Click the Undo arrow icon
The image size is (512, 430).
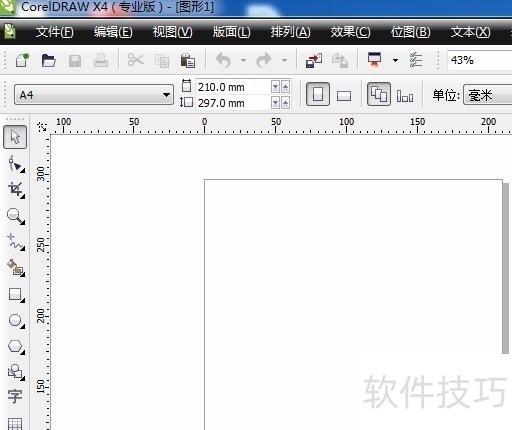223,60
